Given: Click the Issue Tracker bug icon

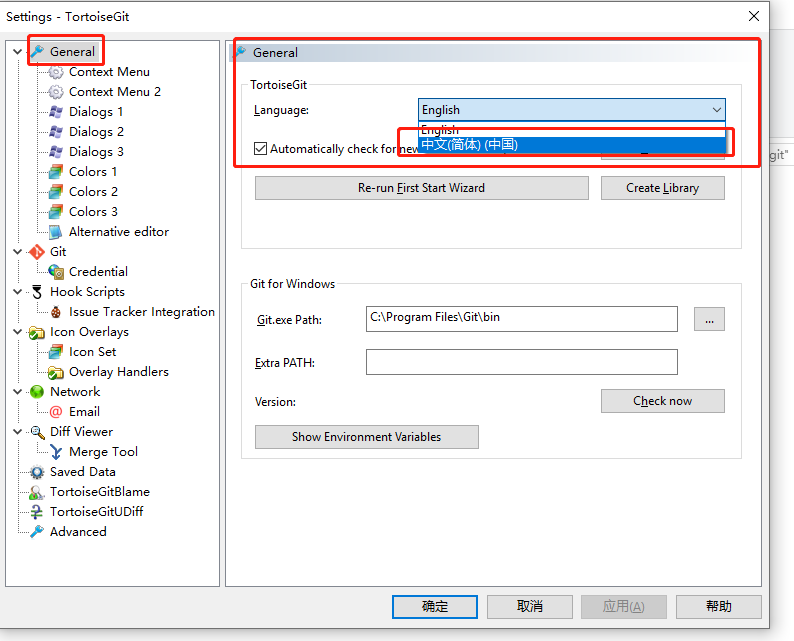Looking at the screenshot, I should coord(56,312).
